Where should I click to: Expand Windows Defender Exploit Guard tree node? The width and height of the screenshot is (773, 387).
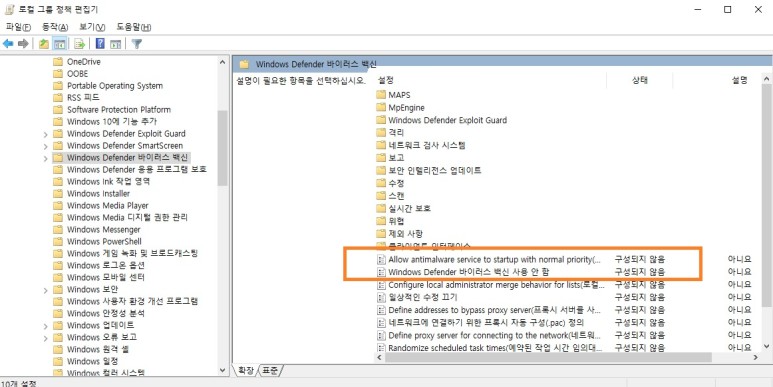[x=45, y=134]
